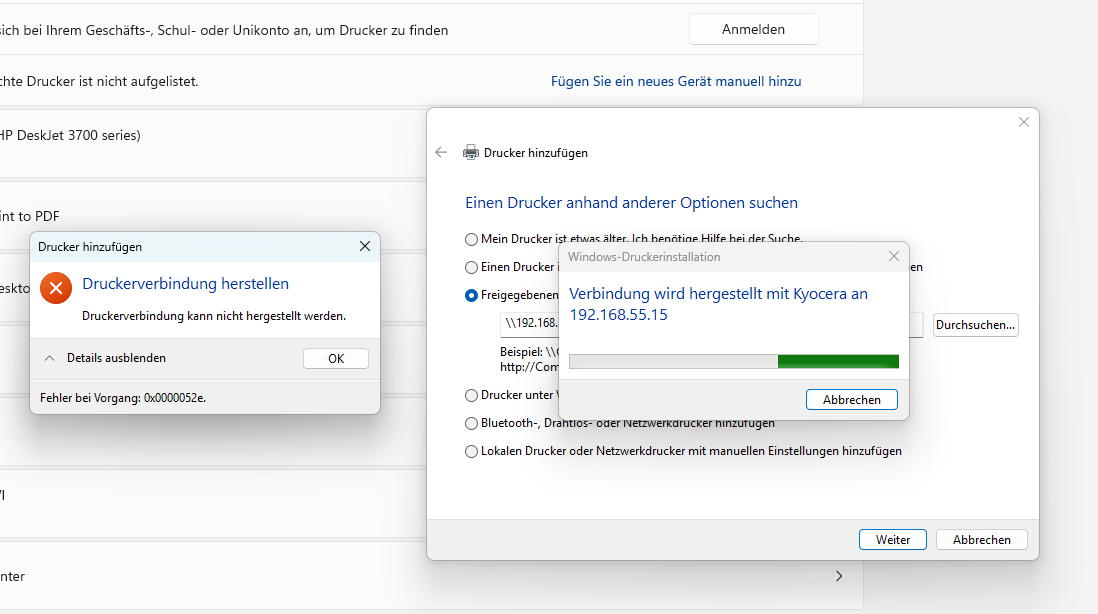The width and height of the screenshot is (1098, 614).
Task: Select radio option Mein Drucker ist etwas älter
Action: pos(470,239)
